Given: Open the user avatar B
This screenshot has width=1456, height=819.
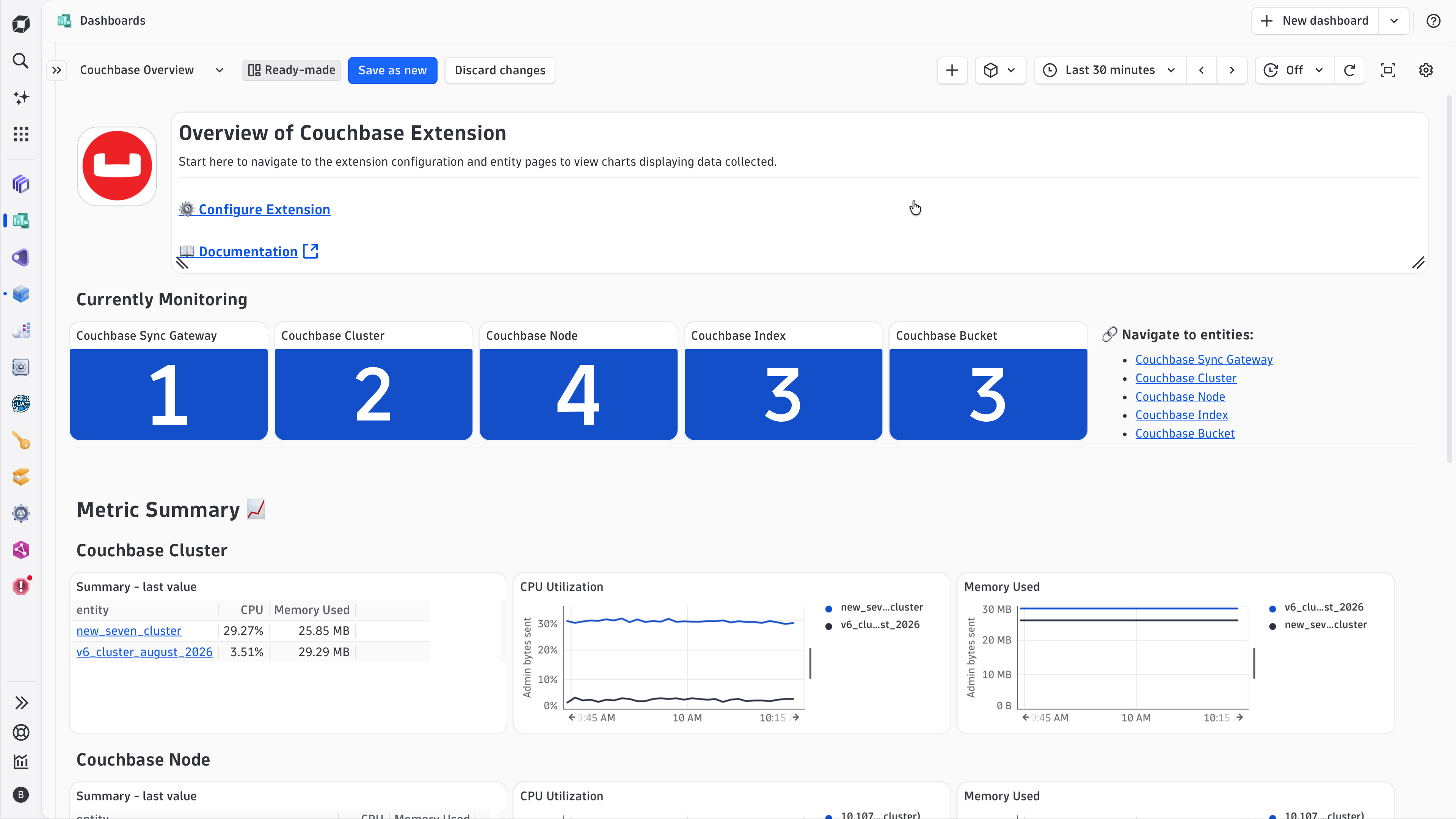Looking at the screenshot, I should (21, 795).
